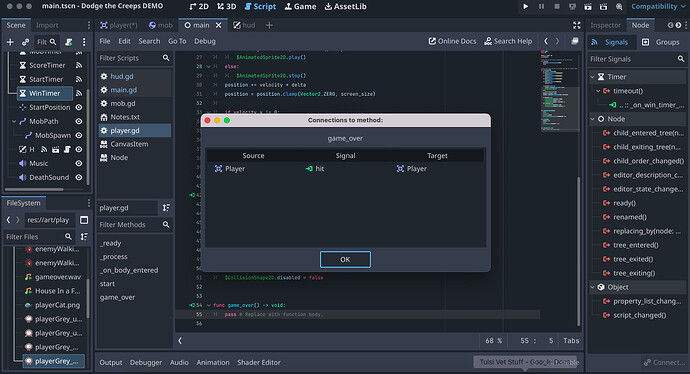690x374 pixels.
Task: Fold the else block at line 28
Action: pyautogui.click(x=209, y=66)
